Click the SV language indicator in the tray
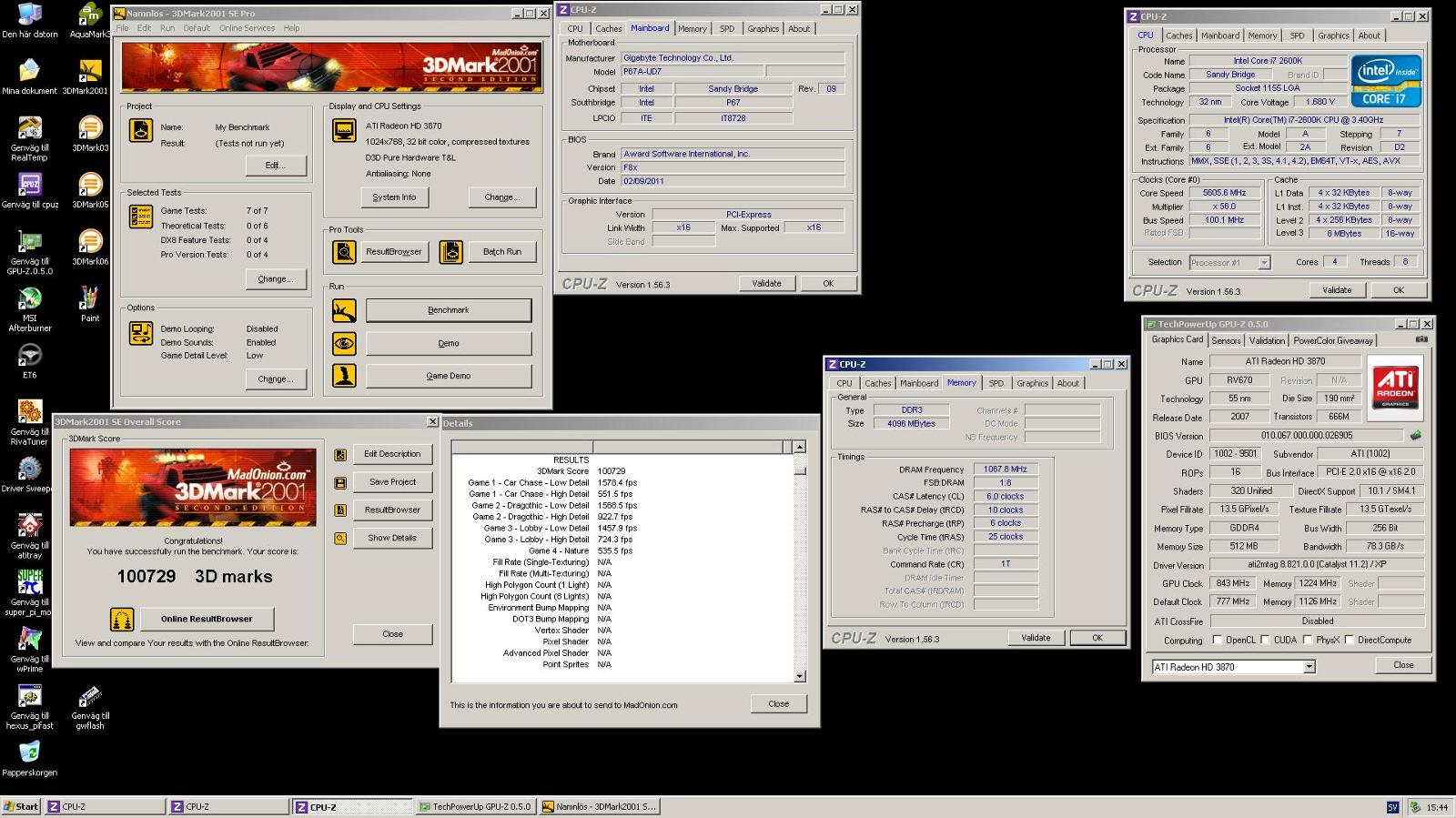The height and width of the screenshot is (818, 1456). (1392, 807)
